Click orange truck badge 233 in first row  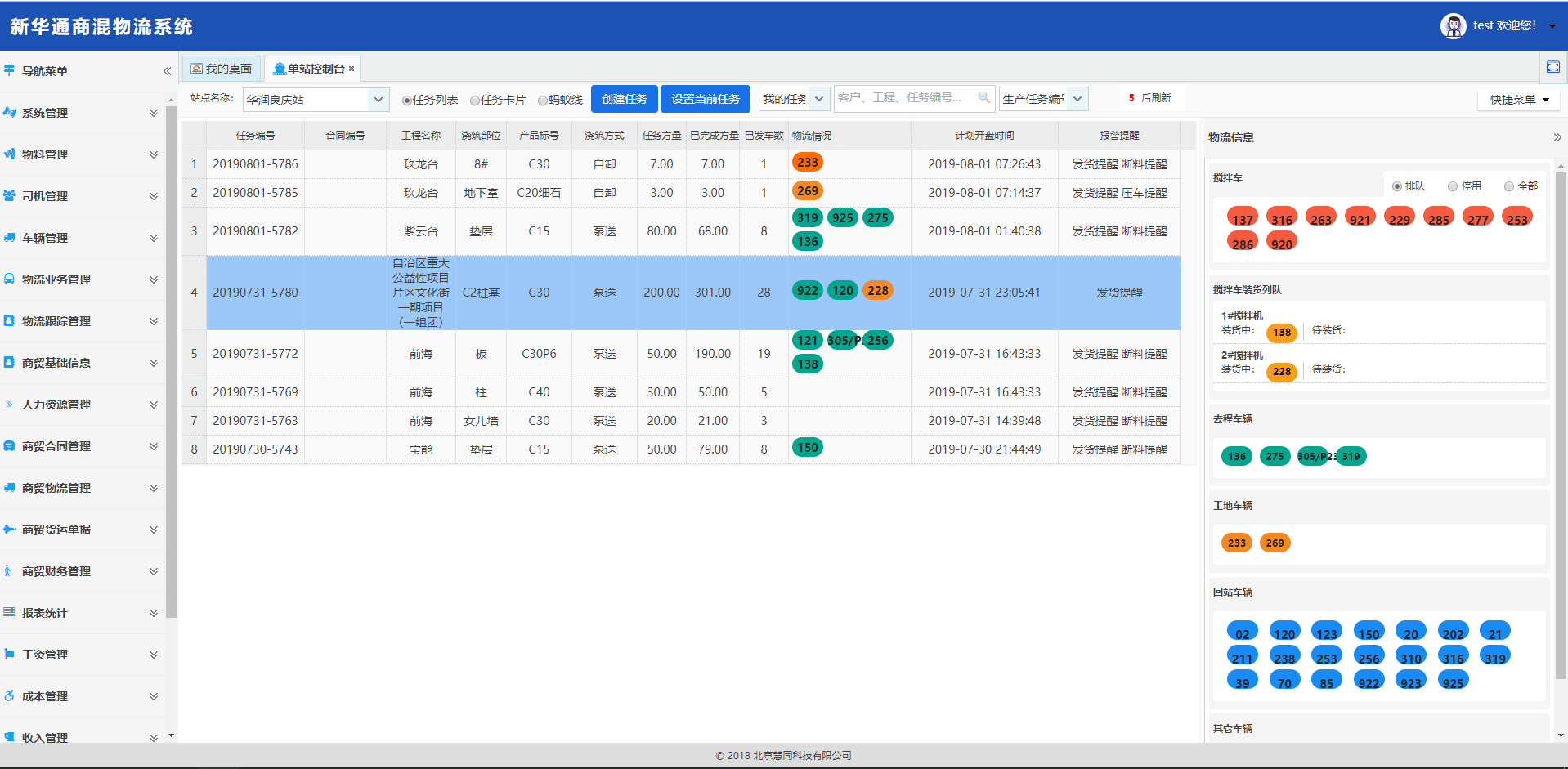[807, 163]
